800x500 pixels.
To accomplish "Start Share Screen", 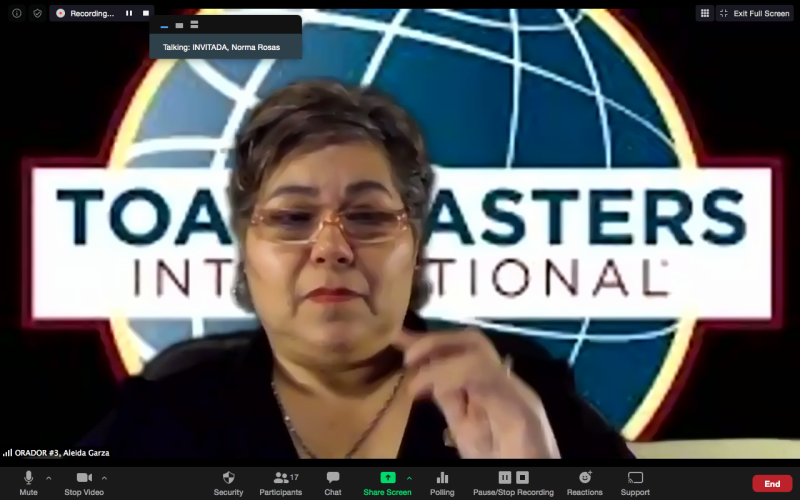I will click(387, 484).
